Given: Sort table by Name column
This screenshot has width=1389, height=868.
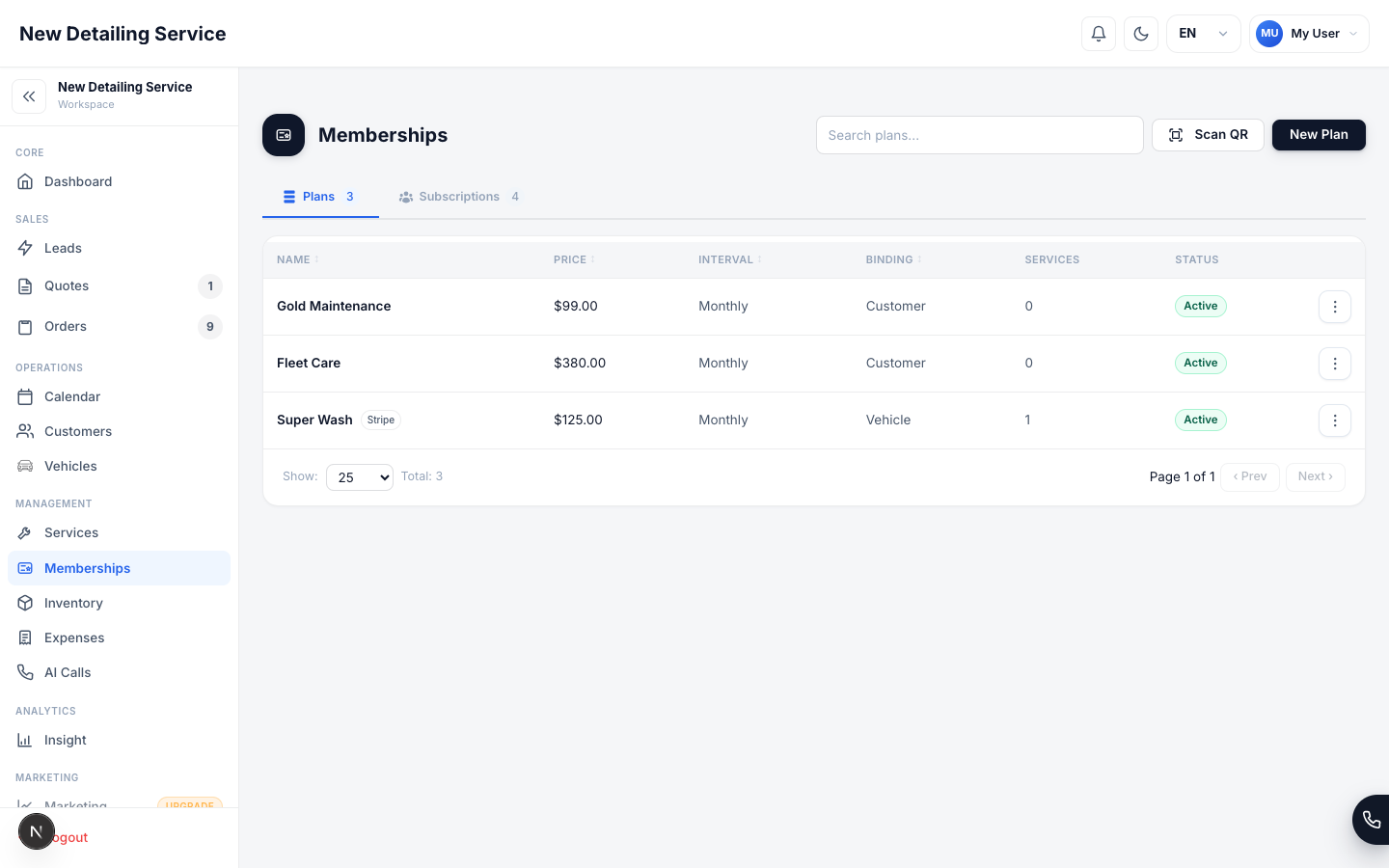Looking at the screenshot, I should tap(297, 259).
